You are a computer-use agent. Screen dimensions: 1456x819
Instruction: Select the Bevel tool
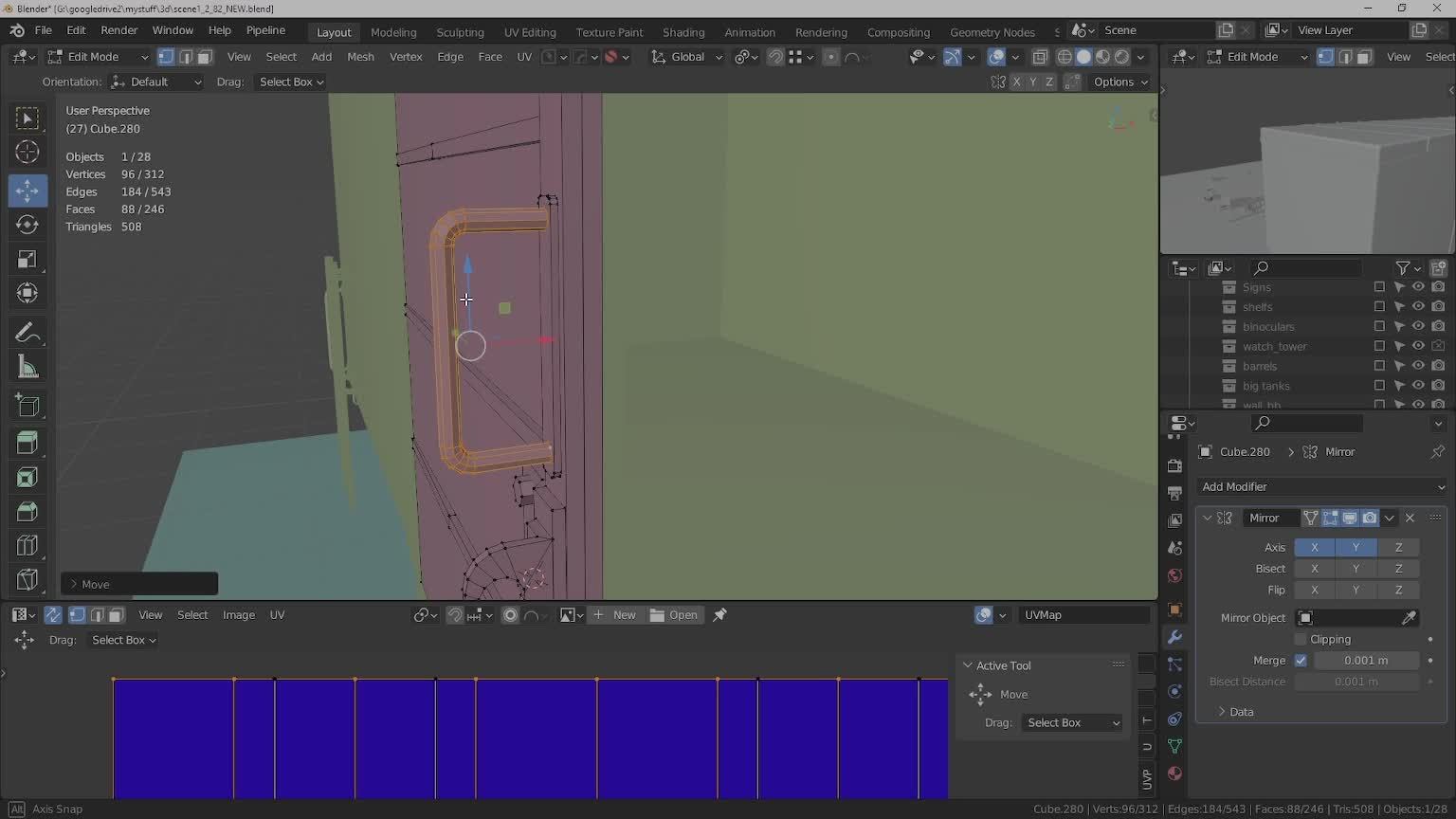[x=27, y=511]
